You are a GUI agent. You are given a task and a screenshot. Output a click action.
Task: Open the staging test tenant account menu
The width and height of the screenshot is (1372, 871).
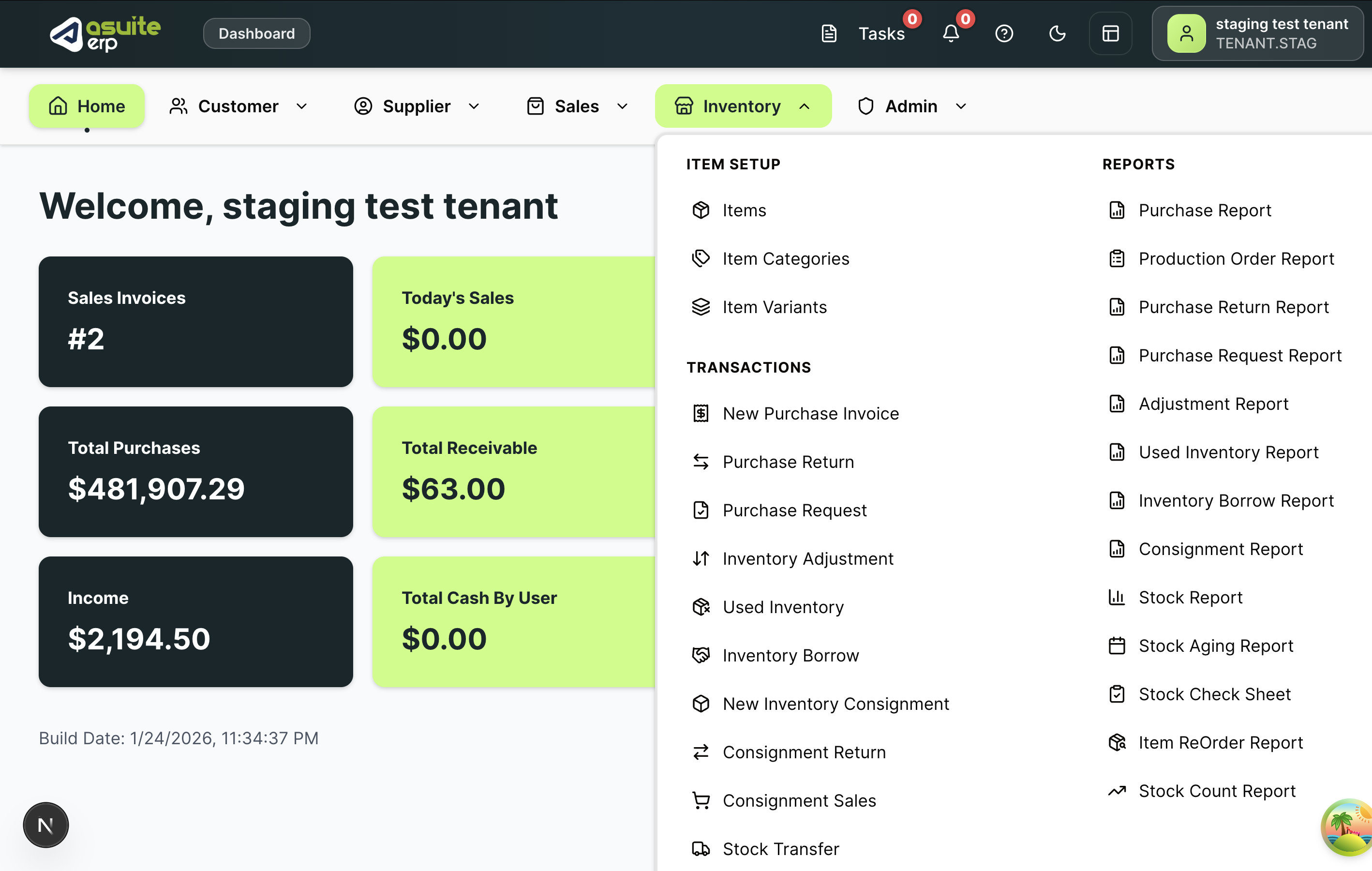coord(1257,34)
